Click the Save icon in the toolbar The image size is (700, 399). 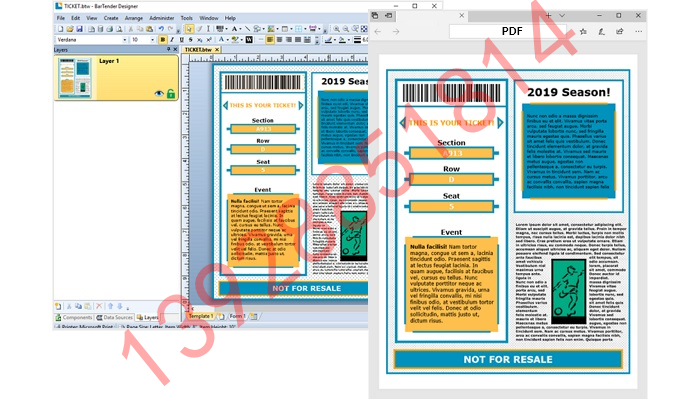click(79, 29)
